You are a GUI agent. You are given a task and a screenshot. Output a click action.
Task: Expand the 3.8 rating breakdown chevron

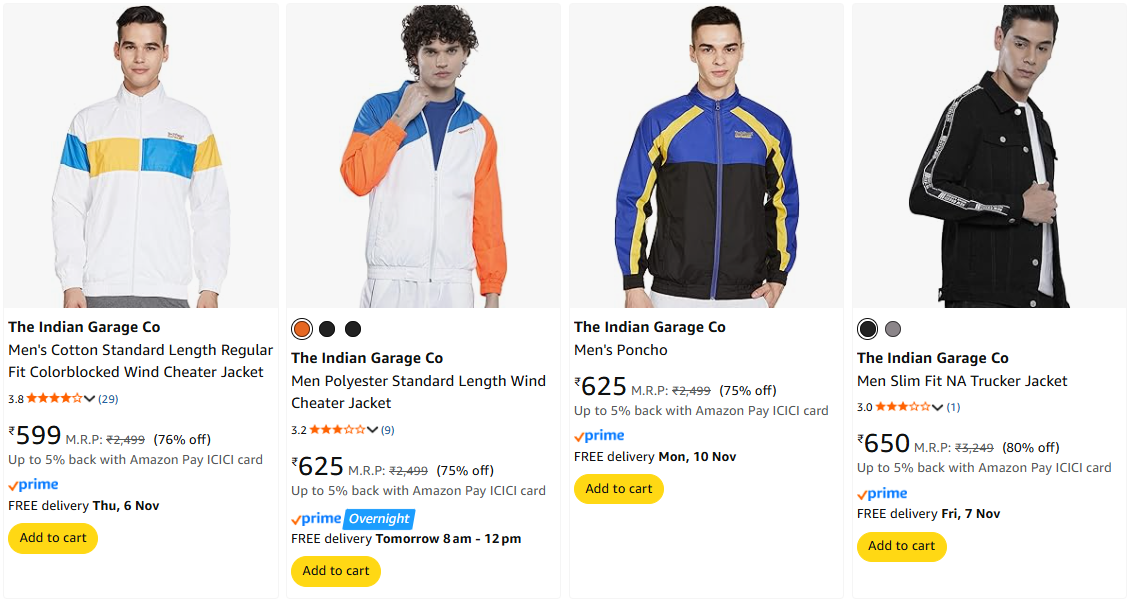pyautogui.click(x=90, y=399)
